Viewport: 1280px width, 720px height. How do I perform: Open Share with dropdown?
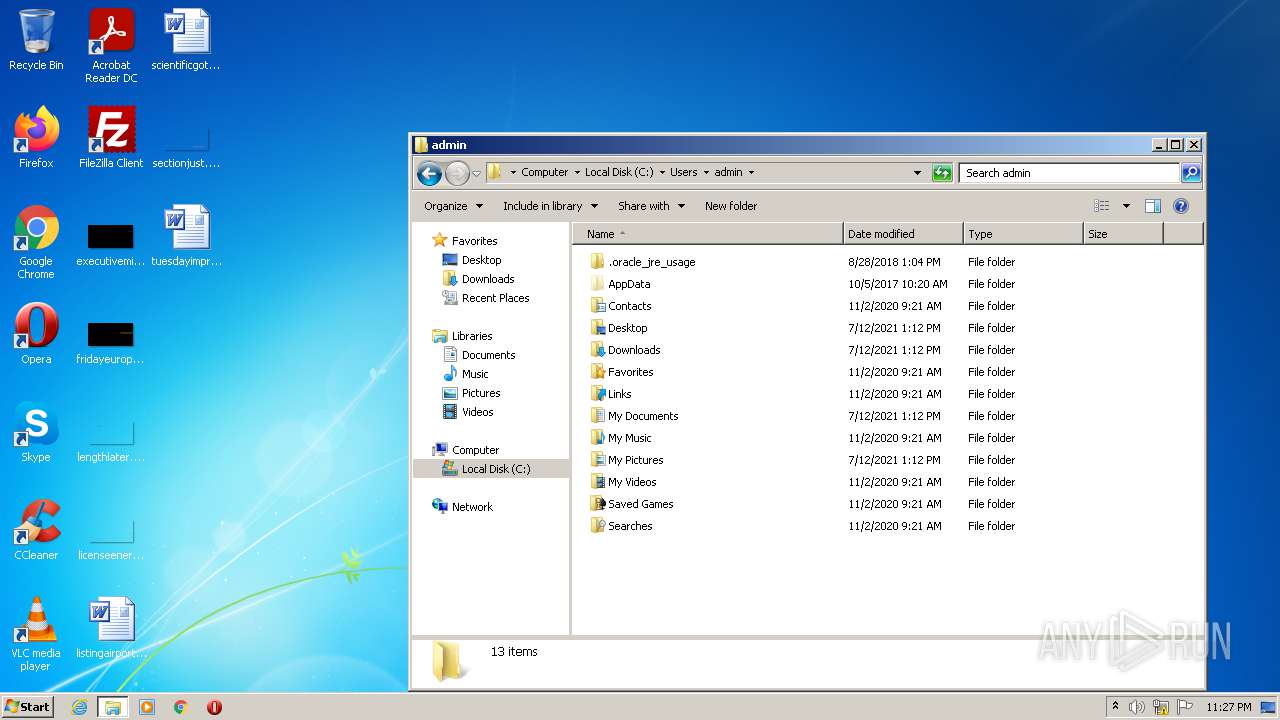651,206
